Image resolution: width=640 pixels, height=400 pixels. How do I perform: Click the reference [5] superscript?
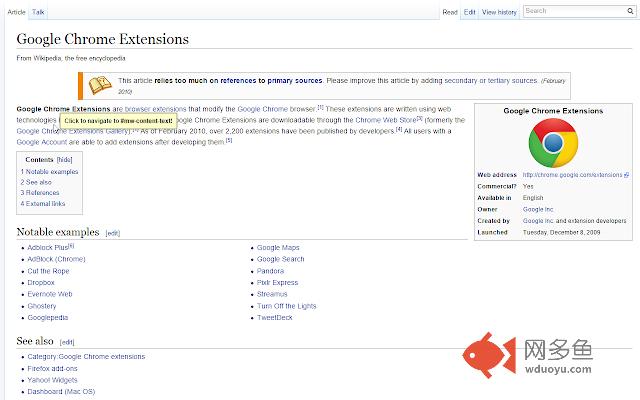(x=229, y=140)
